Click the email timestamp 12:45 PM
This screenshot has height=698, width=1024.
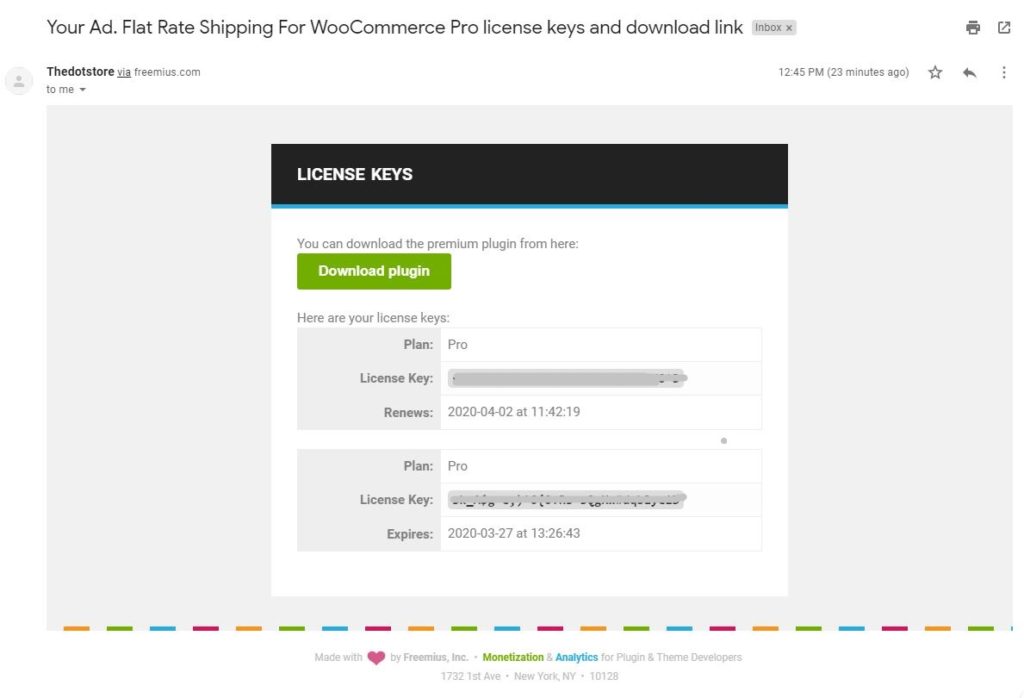(843, 72)
